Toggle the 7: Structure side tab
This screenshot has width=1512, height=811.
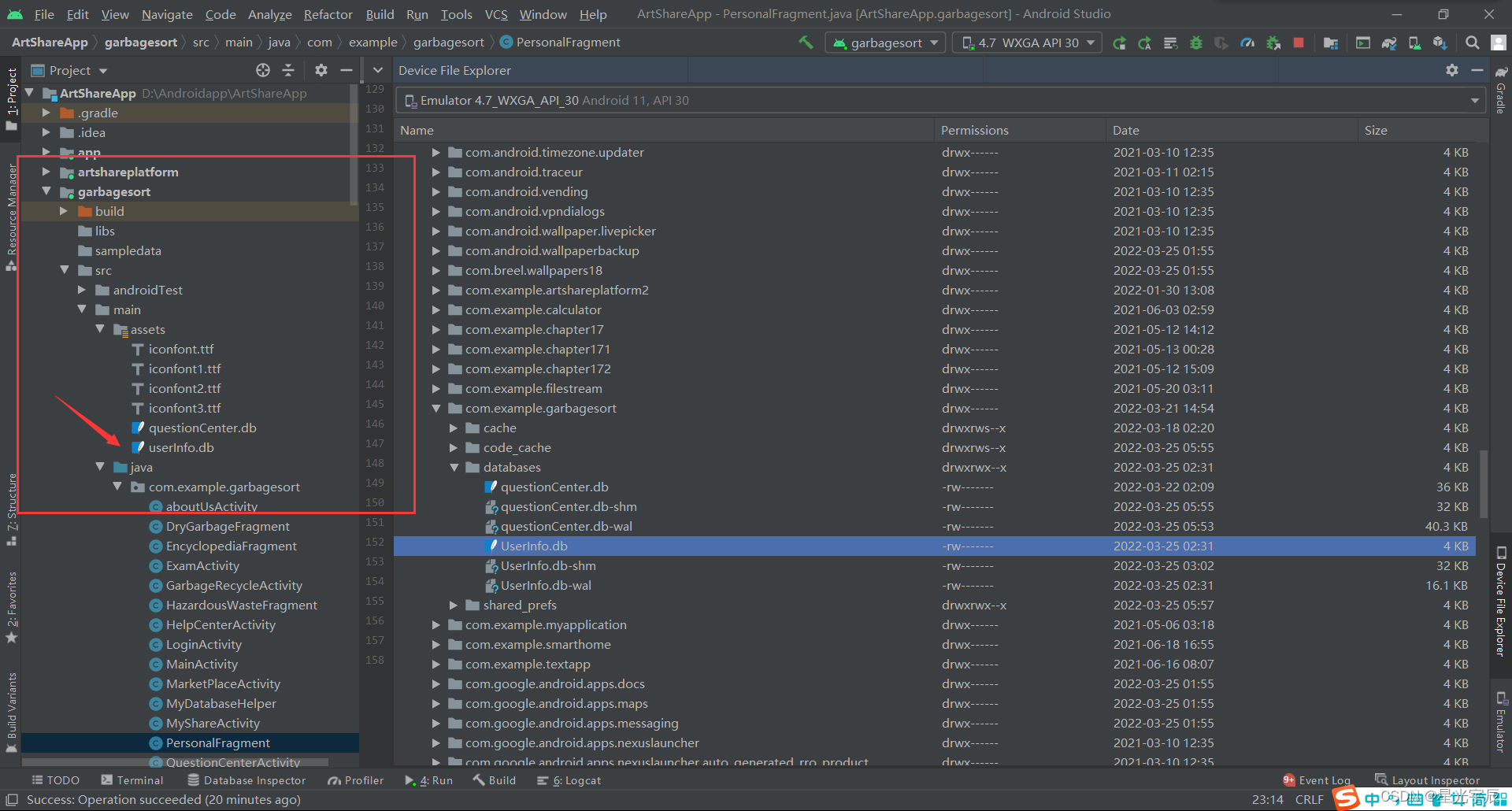coord(11,509)
